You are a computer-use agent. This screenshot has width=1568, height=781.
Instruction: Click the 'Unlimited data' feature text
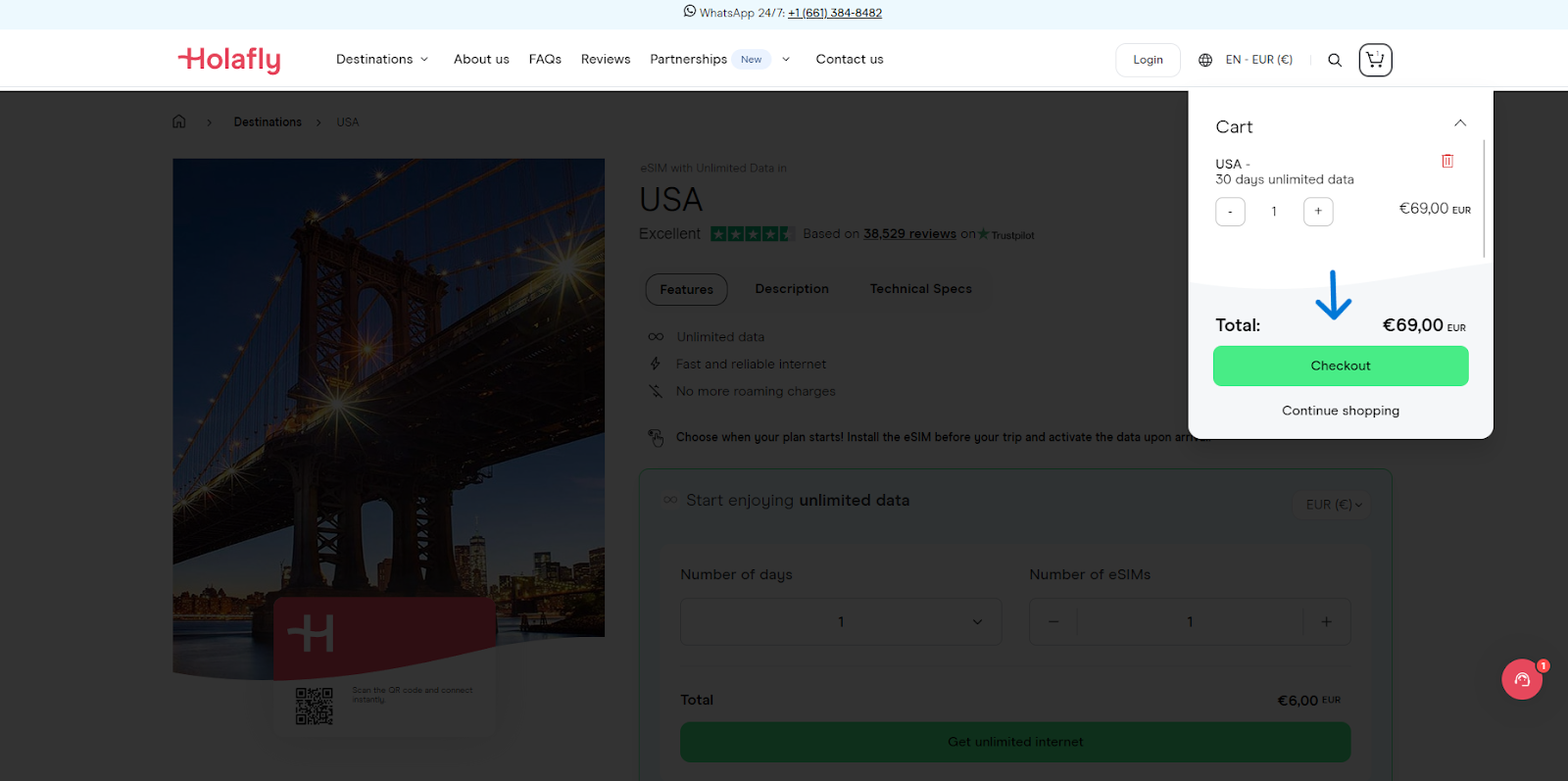[x=720, y=337]
